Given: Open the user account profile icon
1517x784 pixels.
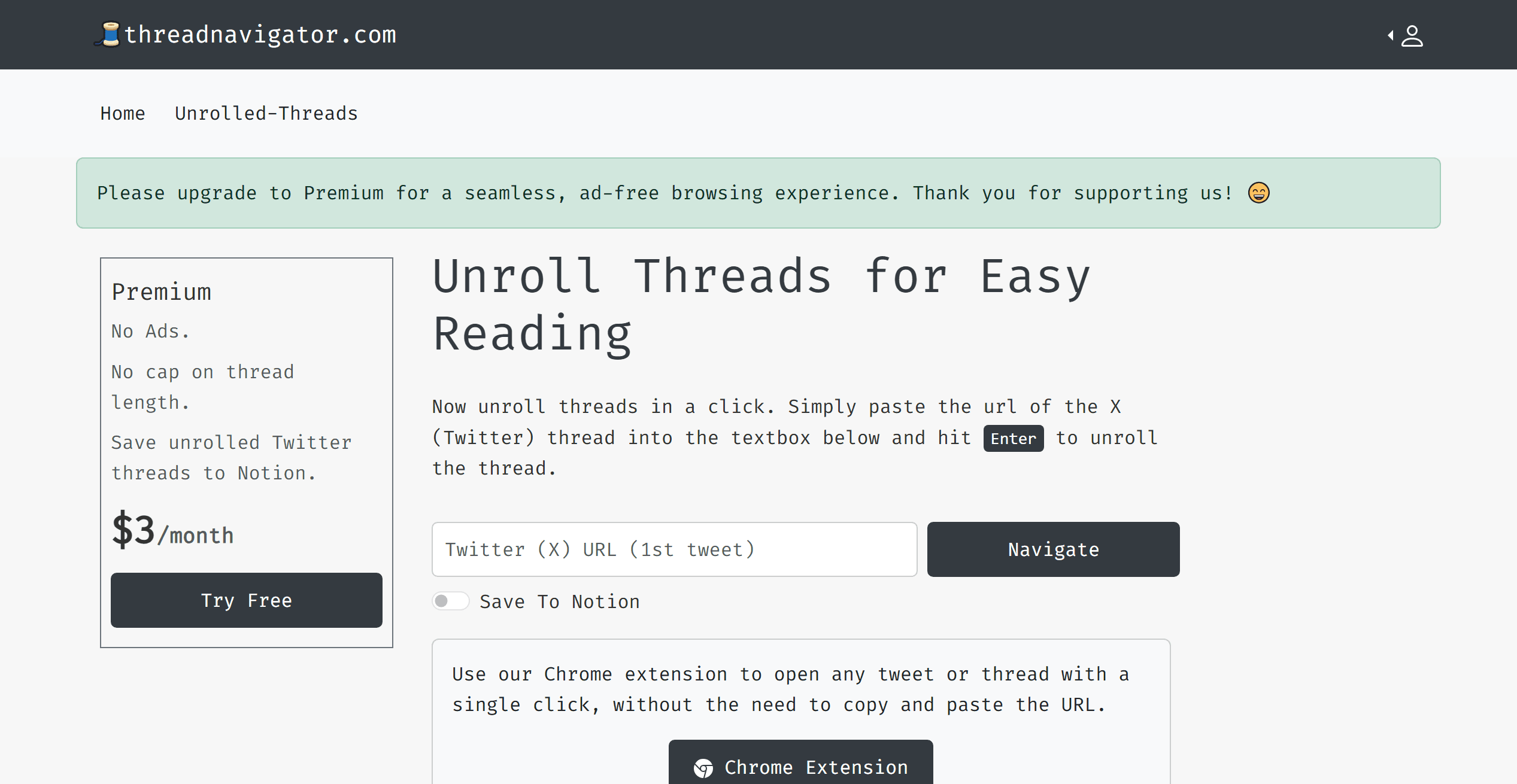Looking at the screenshot, I should coord(1412,36).
